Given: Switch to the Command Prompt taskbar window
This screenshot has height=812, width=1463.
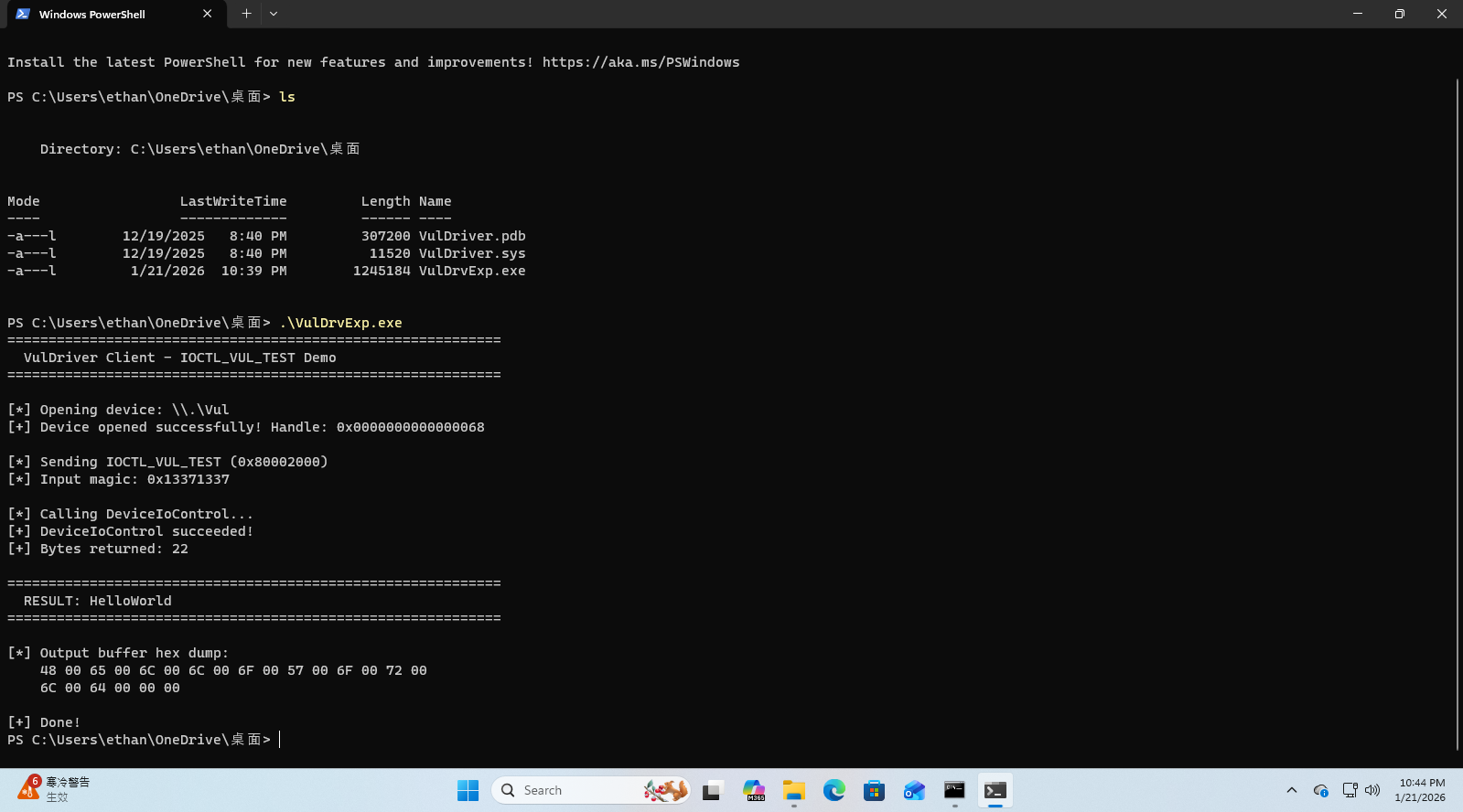Looking at the screenshot, I should tap(954, 790).
